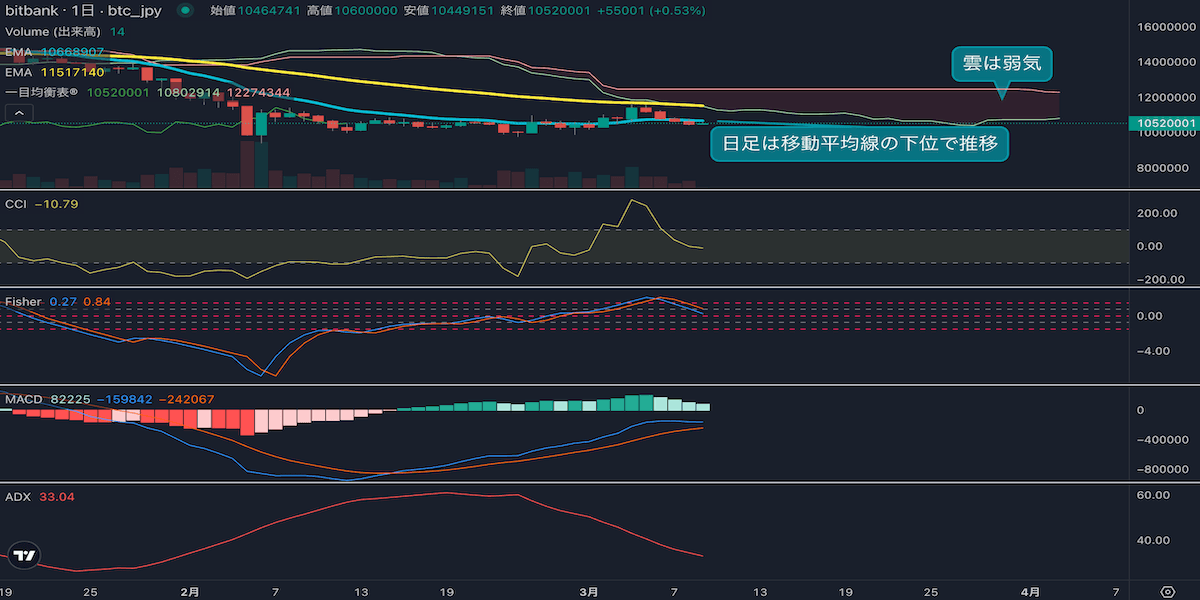Image resolution: width=1200 pixels, height=600 pixels.
Task: Click the TradingView logo icon
Action: [x=26, y=555]
